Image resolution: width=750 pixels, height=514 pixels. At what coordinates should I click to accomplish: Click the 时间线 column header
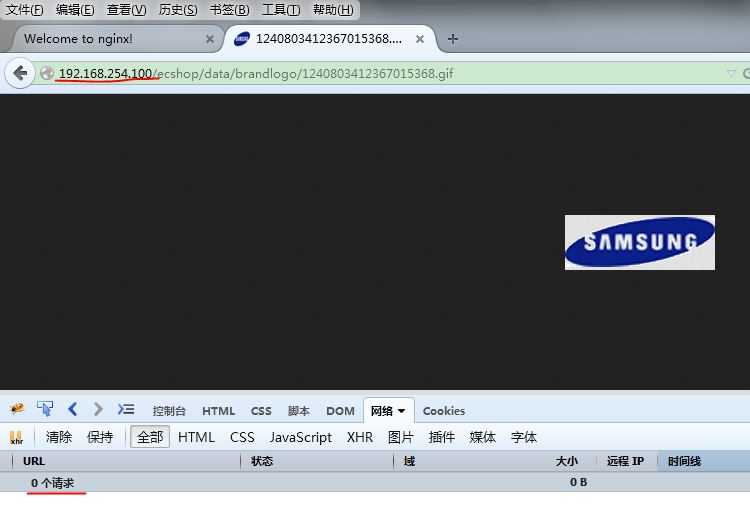point(704,461)
